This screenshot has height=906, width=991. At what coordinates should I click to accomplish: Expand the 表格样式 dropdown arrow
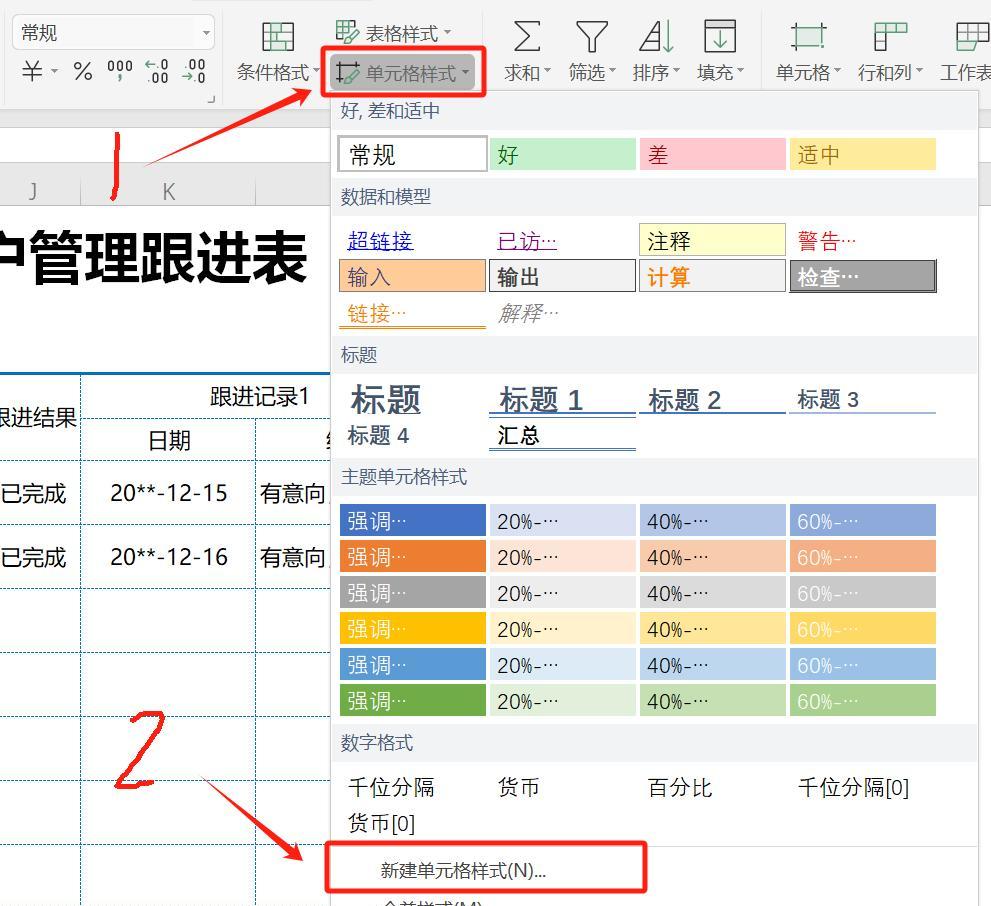[x=447, y=32]
